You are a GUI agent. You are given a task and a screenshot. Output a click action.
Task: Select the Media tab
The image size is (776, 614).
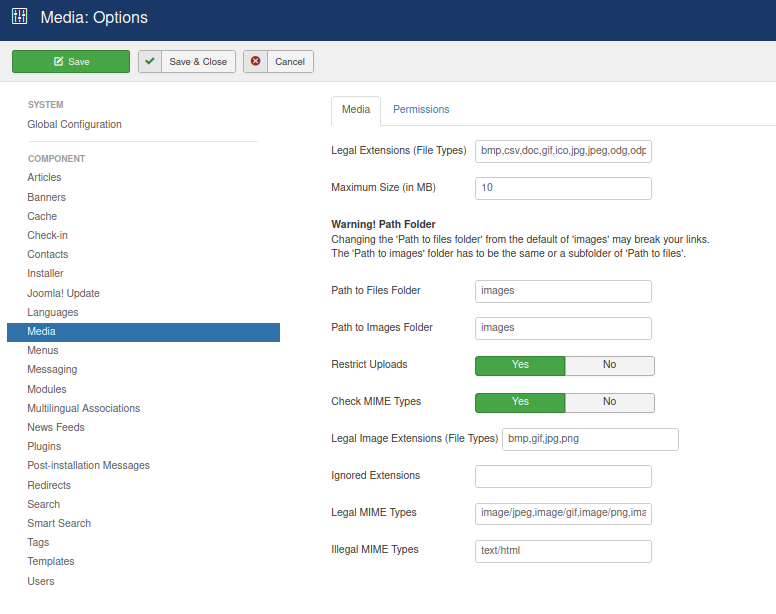pos(356,110)
